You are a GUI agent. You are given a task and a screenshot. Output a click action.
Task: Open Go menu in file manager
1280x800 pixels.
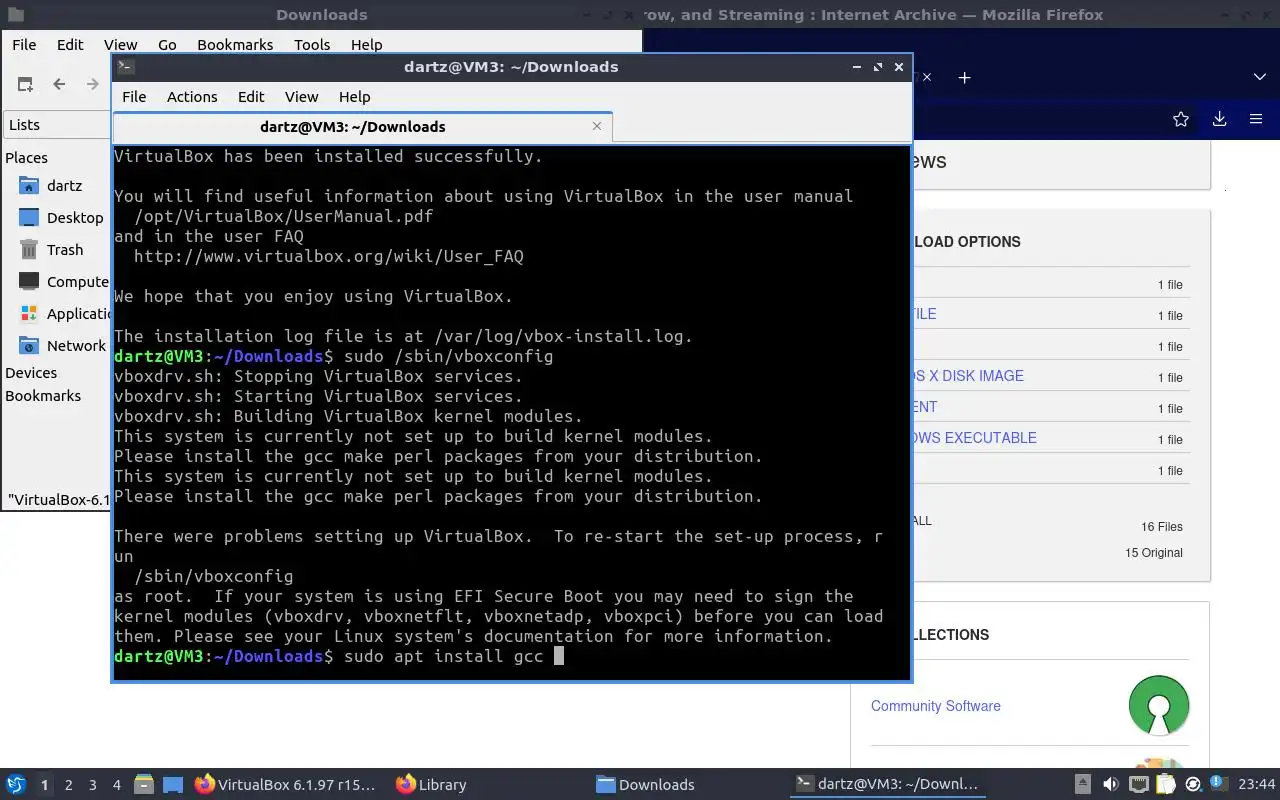tap(167, 44)
